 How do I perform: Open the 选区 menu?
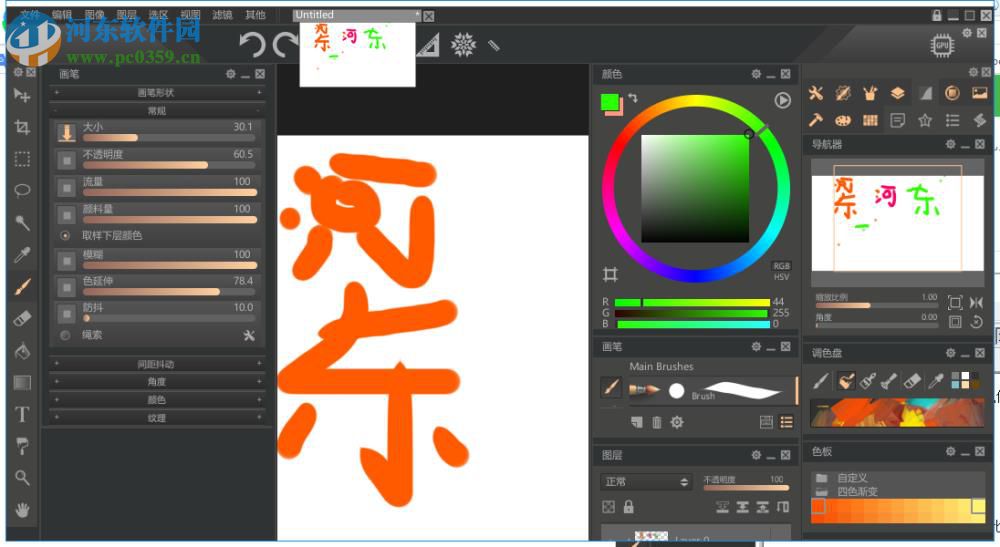click(x=158, y=15)
